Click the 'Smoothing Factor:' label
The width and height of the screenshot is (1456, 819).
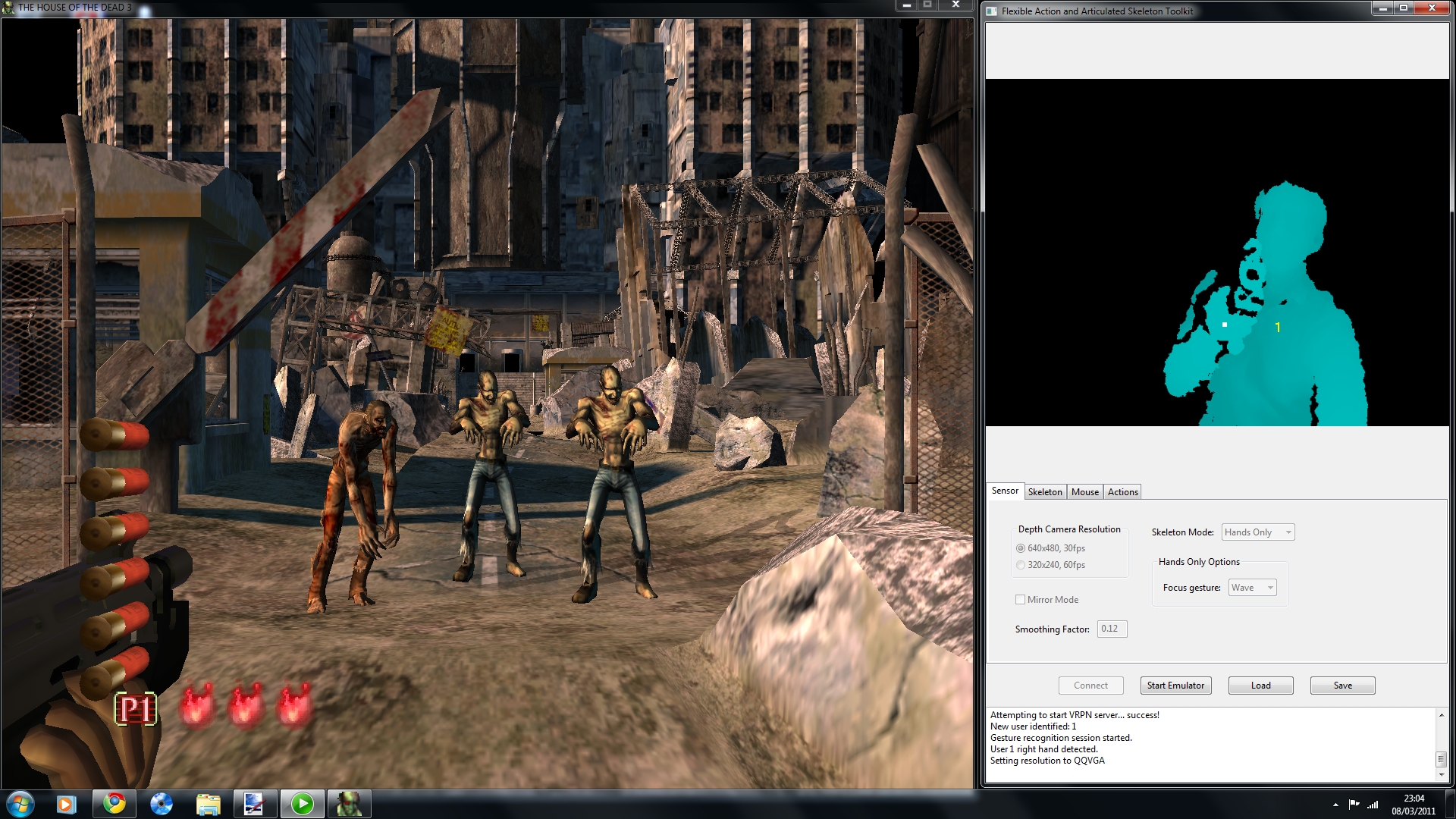click(x=1052, y=629)
